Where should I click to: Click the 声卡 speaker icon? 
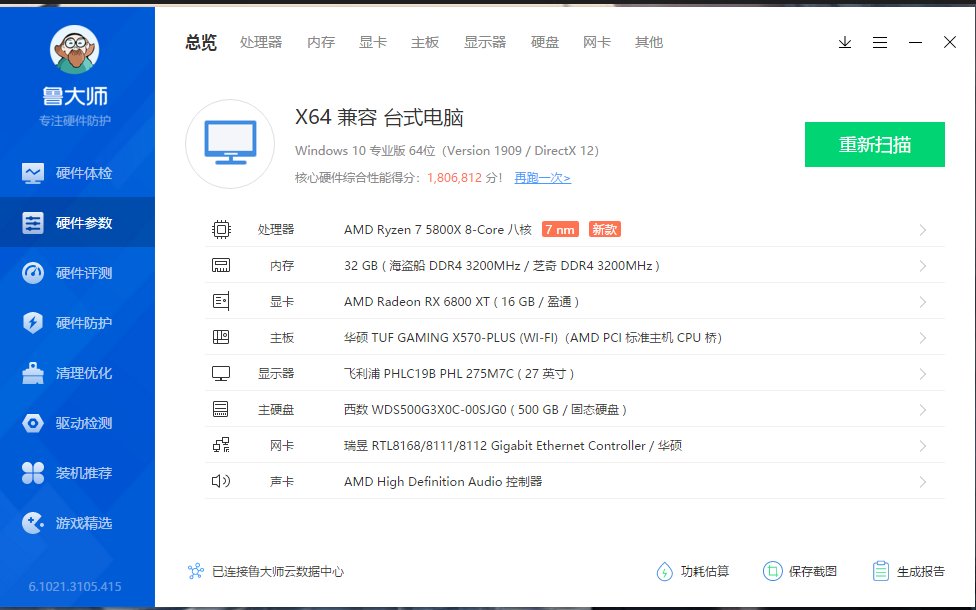coord(221,481)
